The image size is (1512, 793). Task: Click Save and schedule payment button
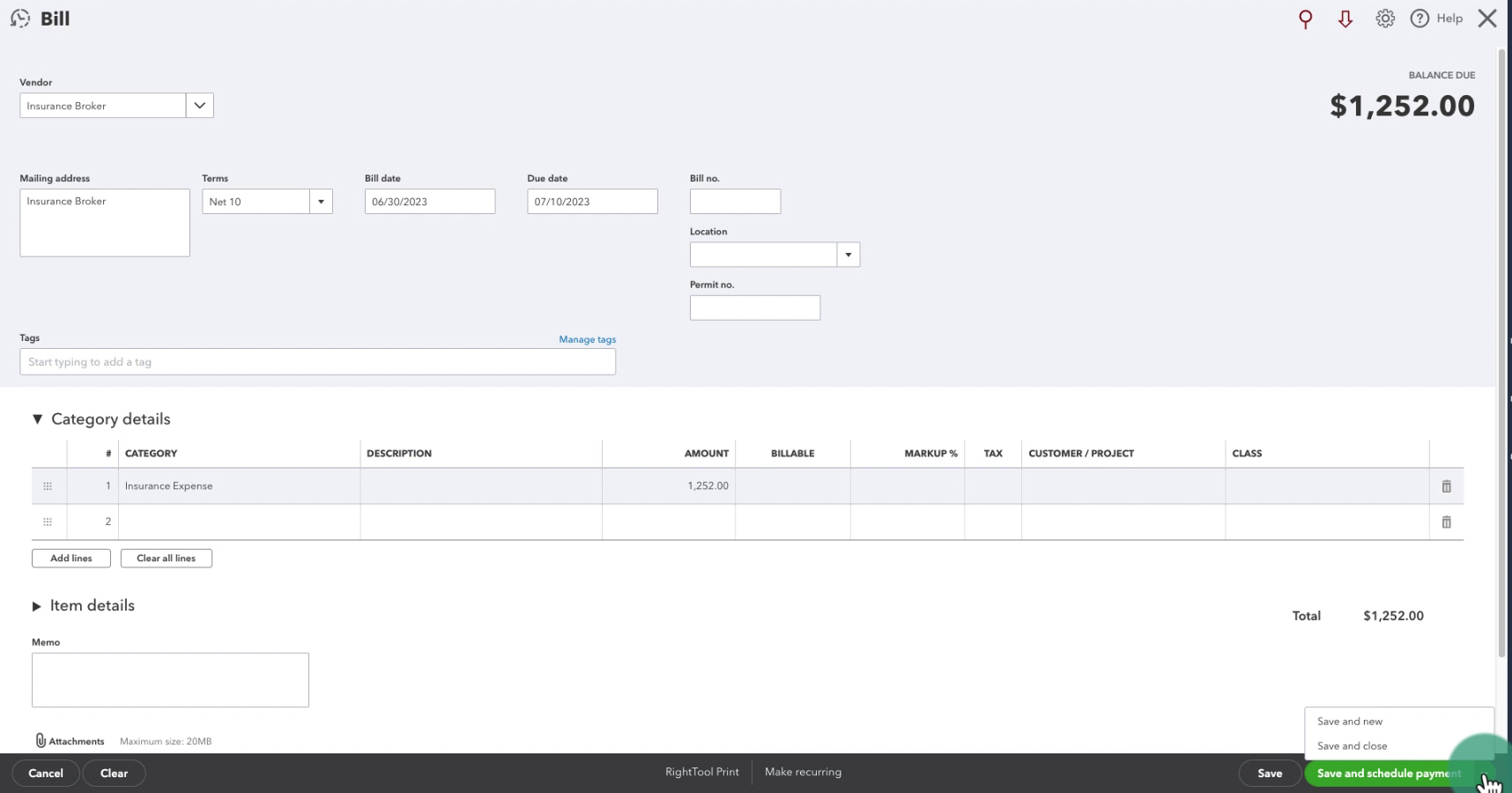(1389, 774)
